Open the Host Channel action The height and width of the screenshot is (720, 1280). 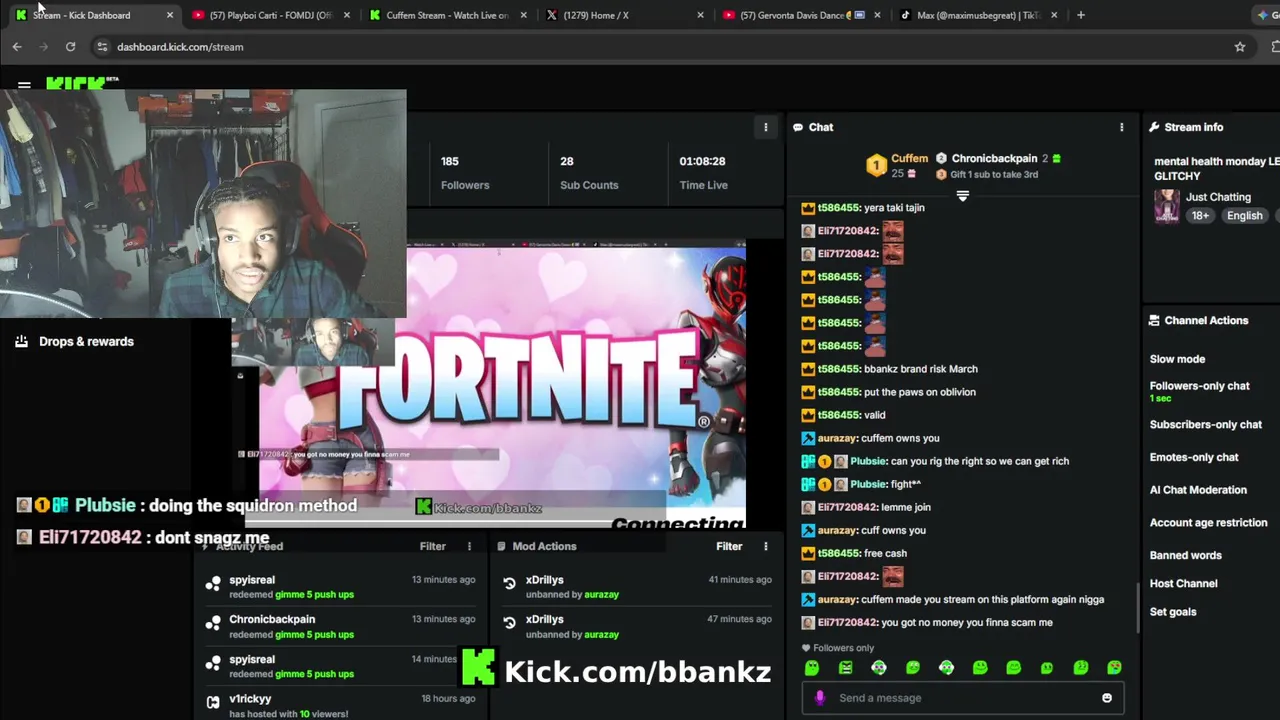coord(1183,584)
